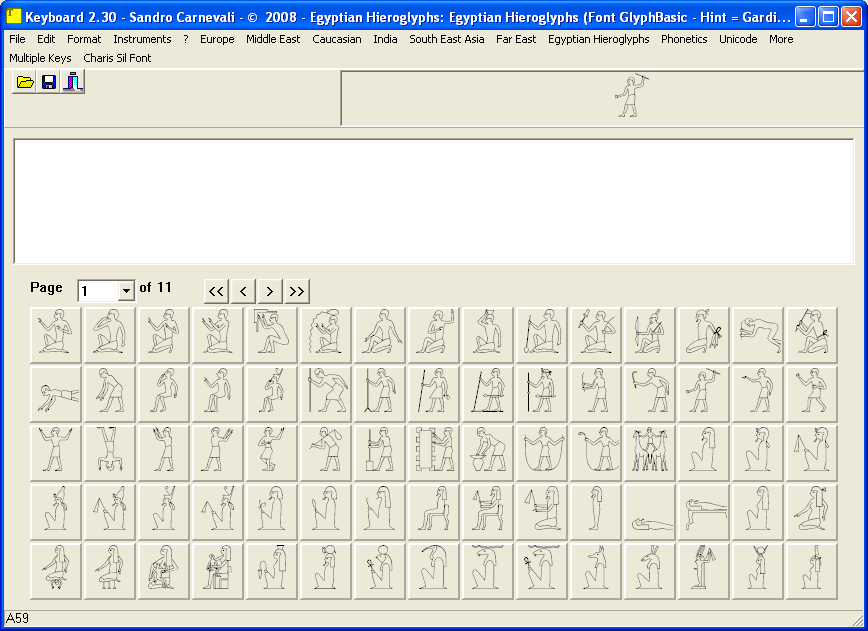This screenshot has height=631, width=868.
Task: Insert the man carrying bundle on stick glyph
Action: pyautogui.click(x=326, y=452)
